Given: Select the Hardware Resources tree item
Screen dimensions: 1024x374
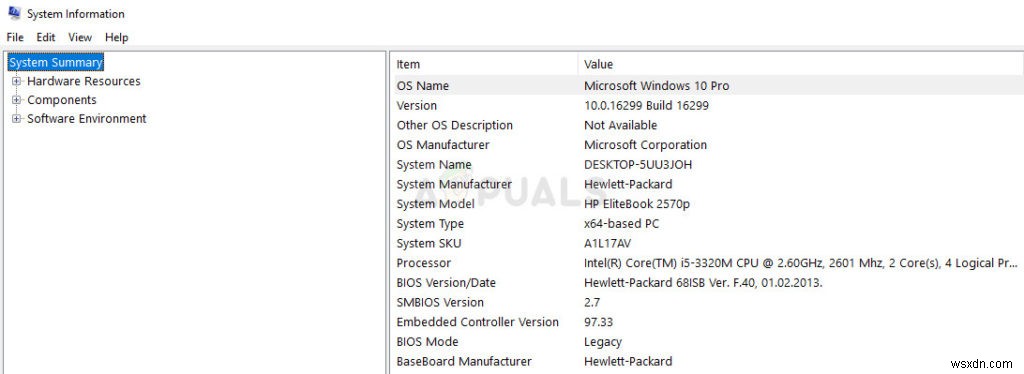Looking at the screenshot, I should [84, 82].
